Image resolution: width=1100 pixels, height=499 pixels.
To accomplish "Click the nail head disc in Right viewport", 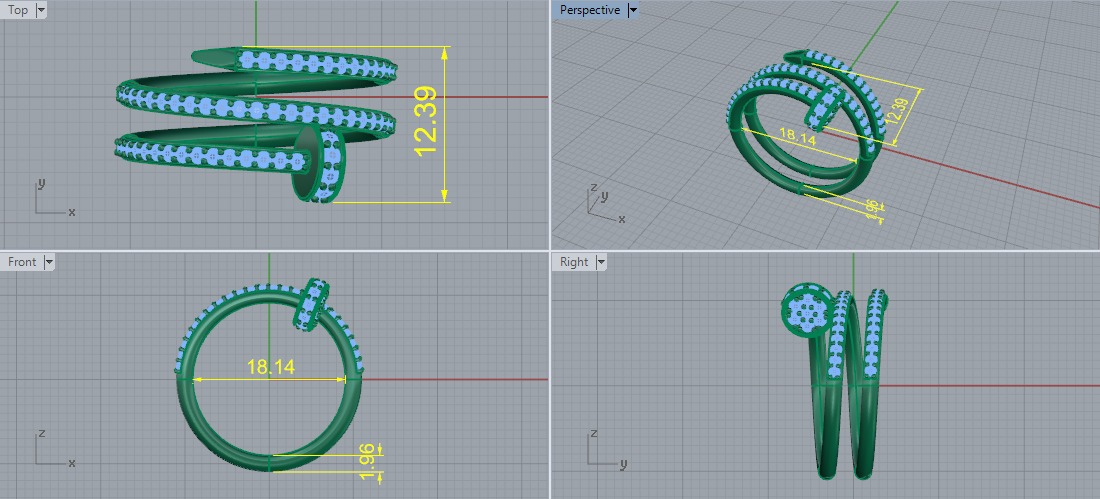I will coord(807,310).
